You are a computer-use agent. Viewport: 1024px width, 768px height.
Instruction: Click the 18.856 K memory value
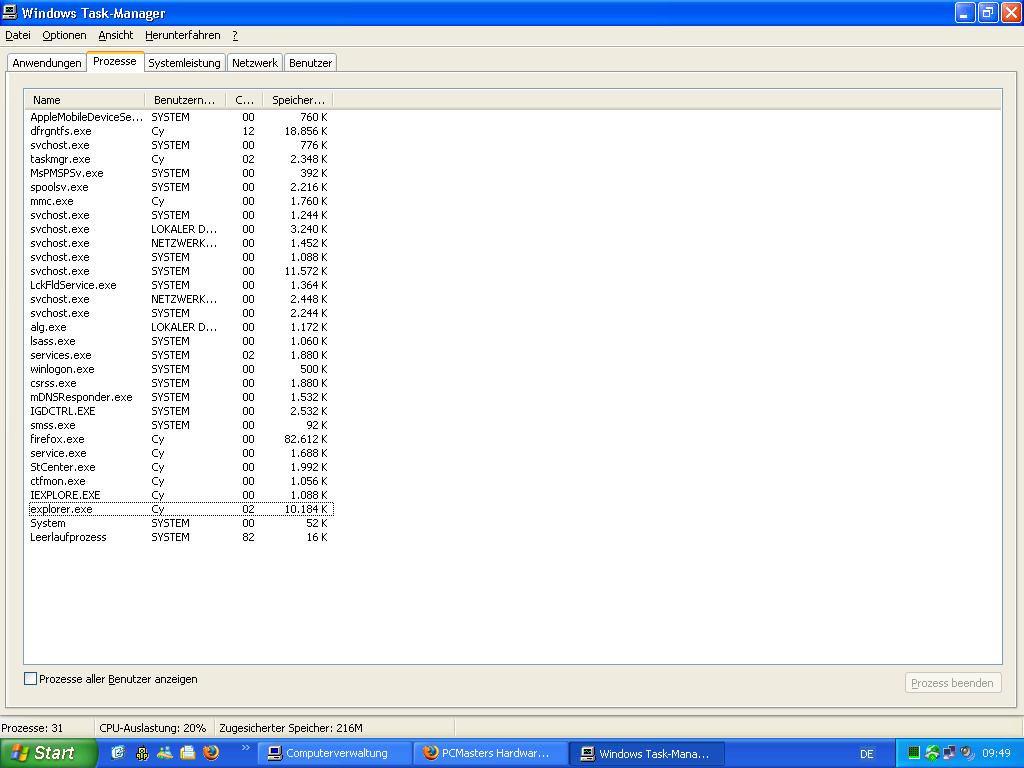306,131
